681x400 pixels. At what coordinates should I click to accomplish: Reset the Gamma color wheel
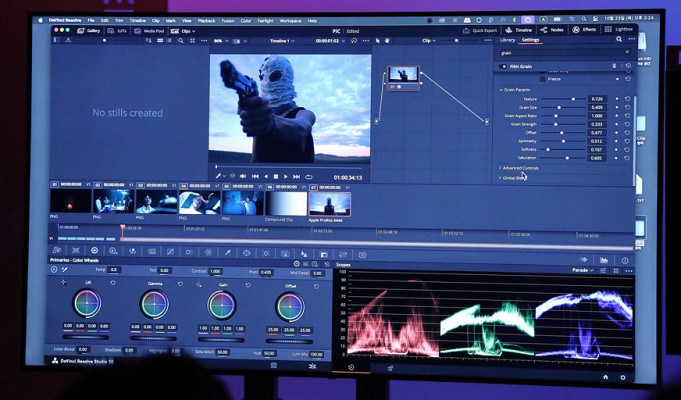pos(180,283)
